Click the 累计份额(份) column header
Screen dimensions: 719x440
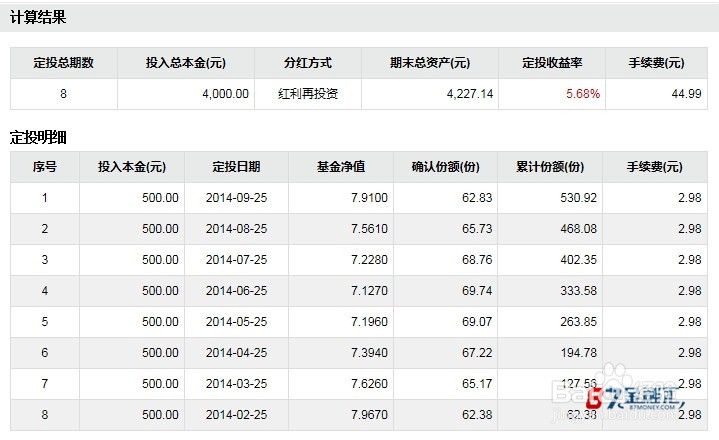tap(550, 167)
